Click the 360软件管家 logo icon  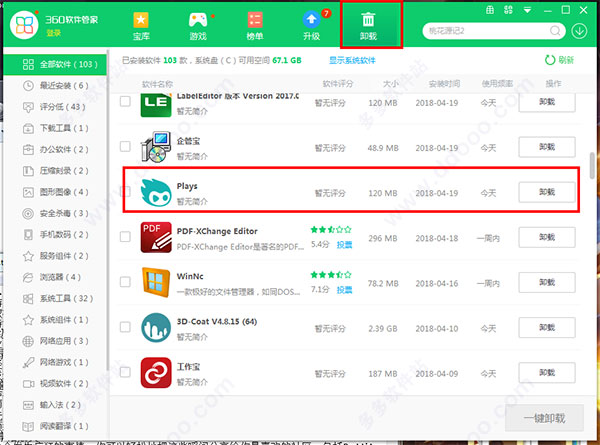coord(24,24)
